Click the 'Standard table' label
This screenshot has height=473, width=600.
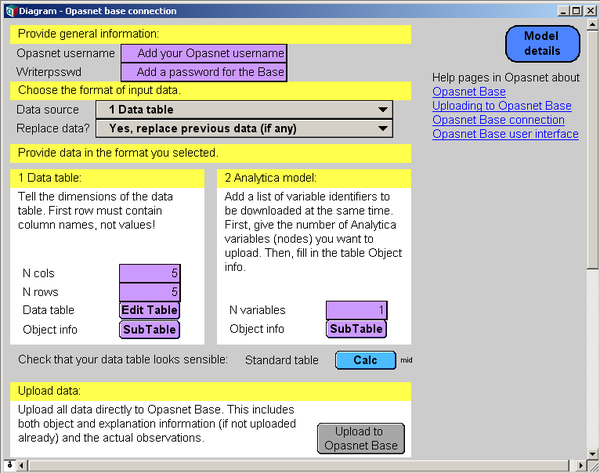(282, 360)
